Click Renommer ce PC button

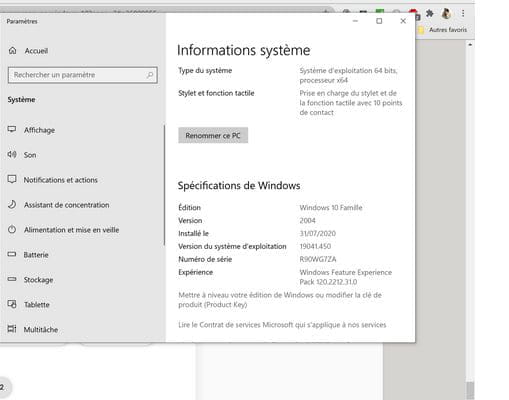pyautogui.click(x=213, y=135)
